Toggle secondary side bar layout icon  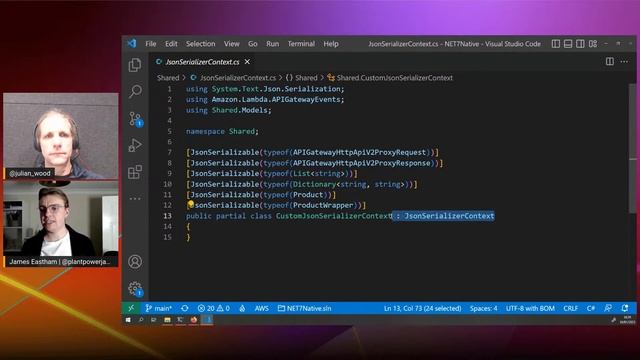coord(580,44)
